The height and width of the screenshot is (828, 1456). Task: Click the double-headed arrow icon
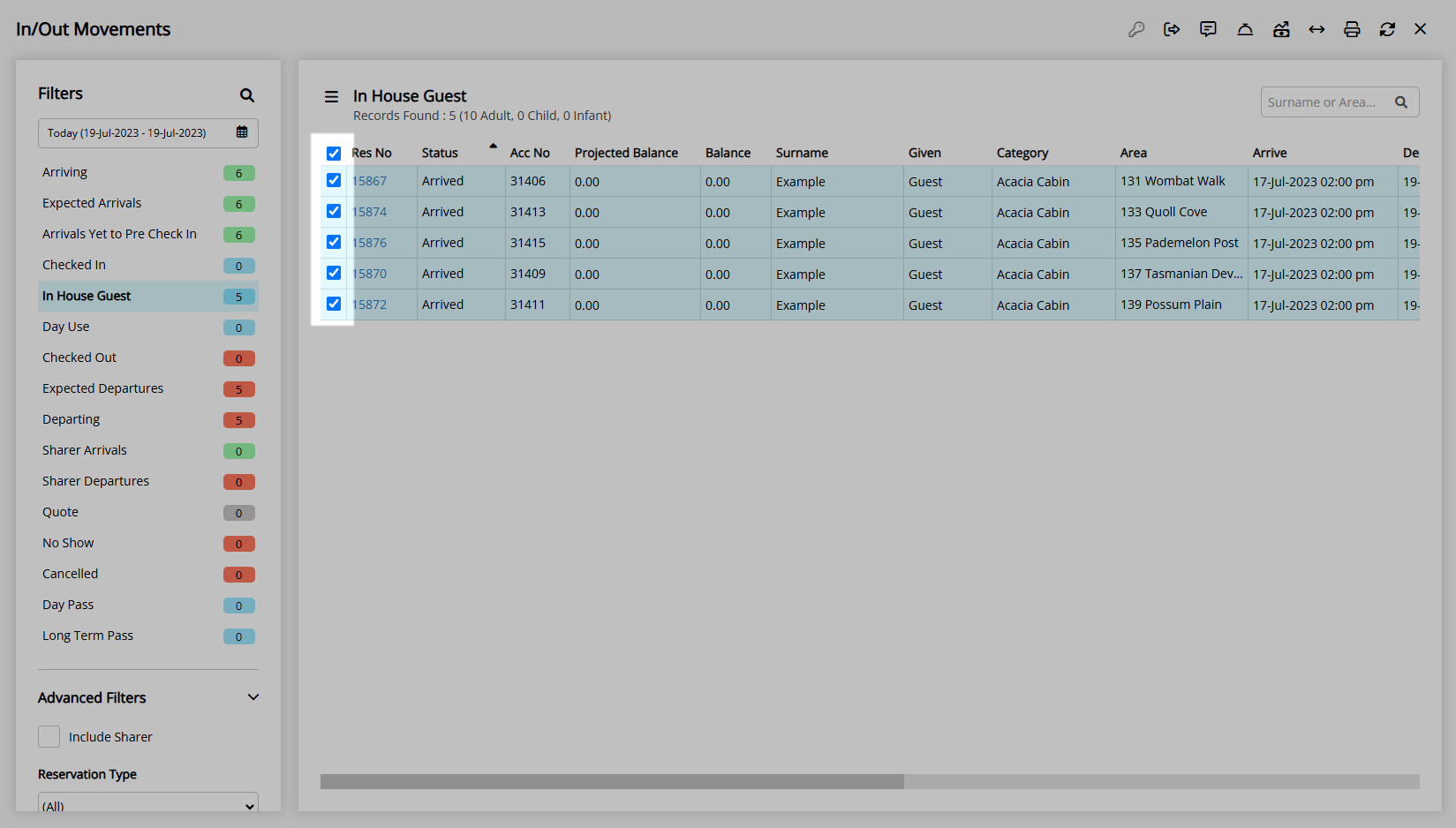tap(1316, 29)
